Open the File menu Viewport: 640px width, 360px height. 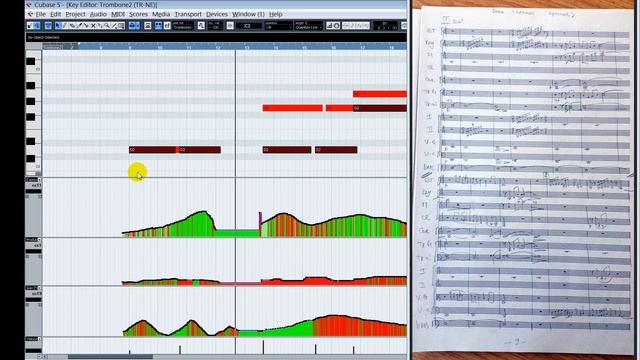pyautogui.click(x=41, y=14)
